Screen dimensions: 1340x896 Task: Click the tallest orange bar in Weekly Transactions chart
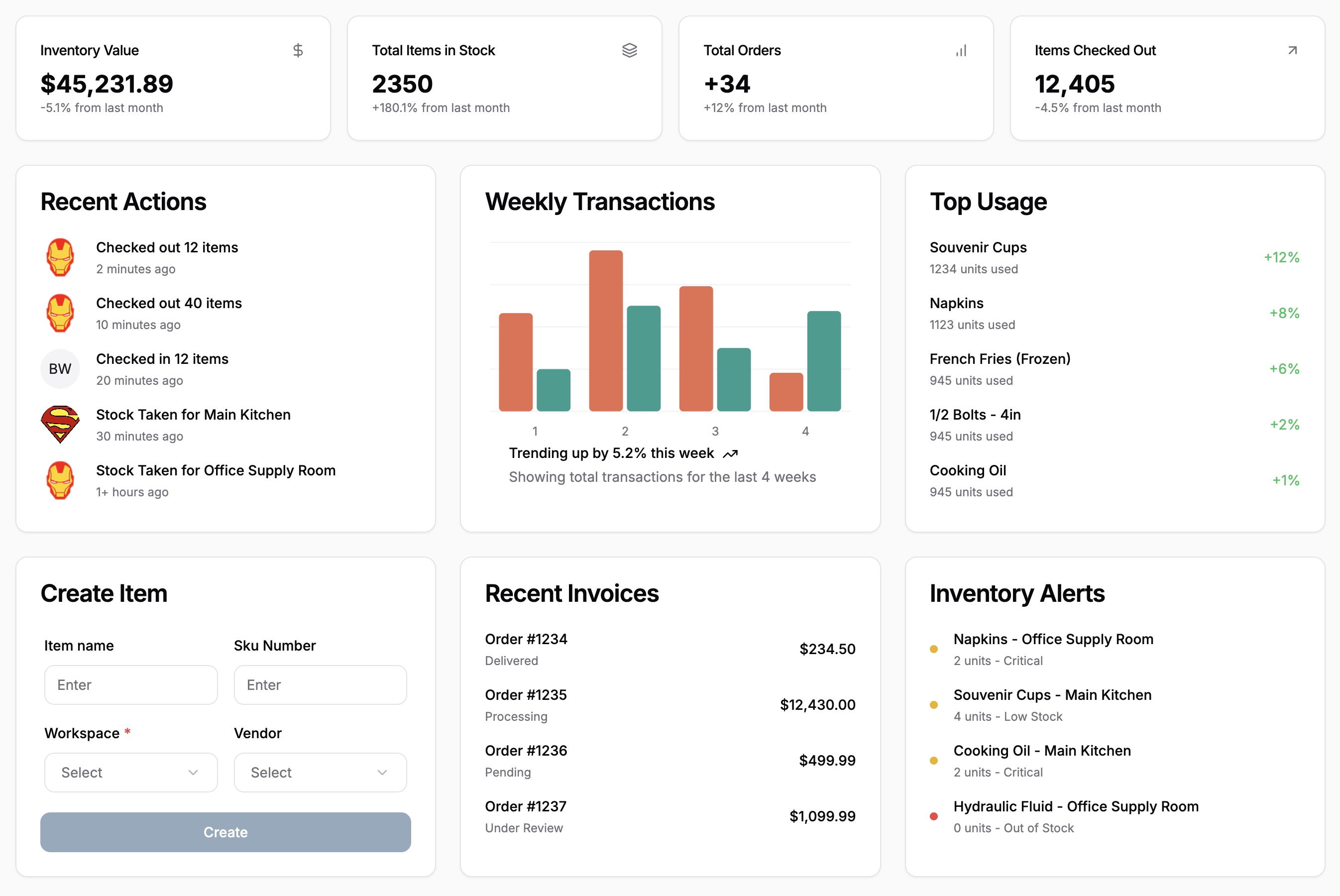605,332
